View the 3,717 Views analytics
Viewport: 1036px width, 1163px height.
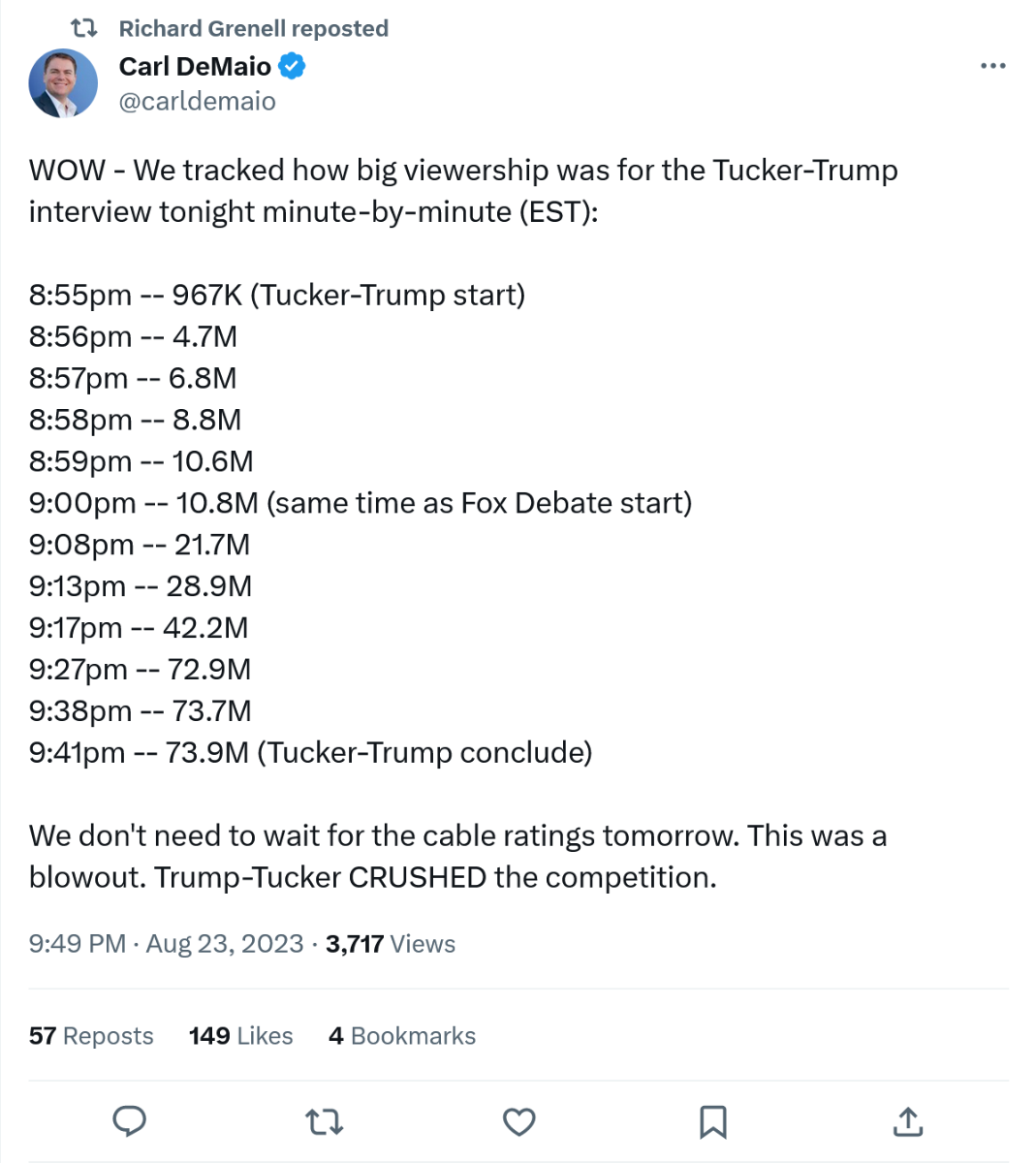tap(390, 944)
